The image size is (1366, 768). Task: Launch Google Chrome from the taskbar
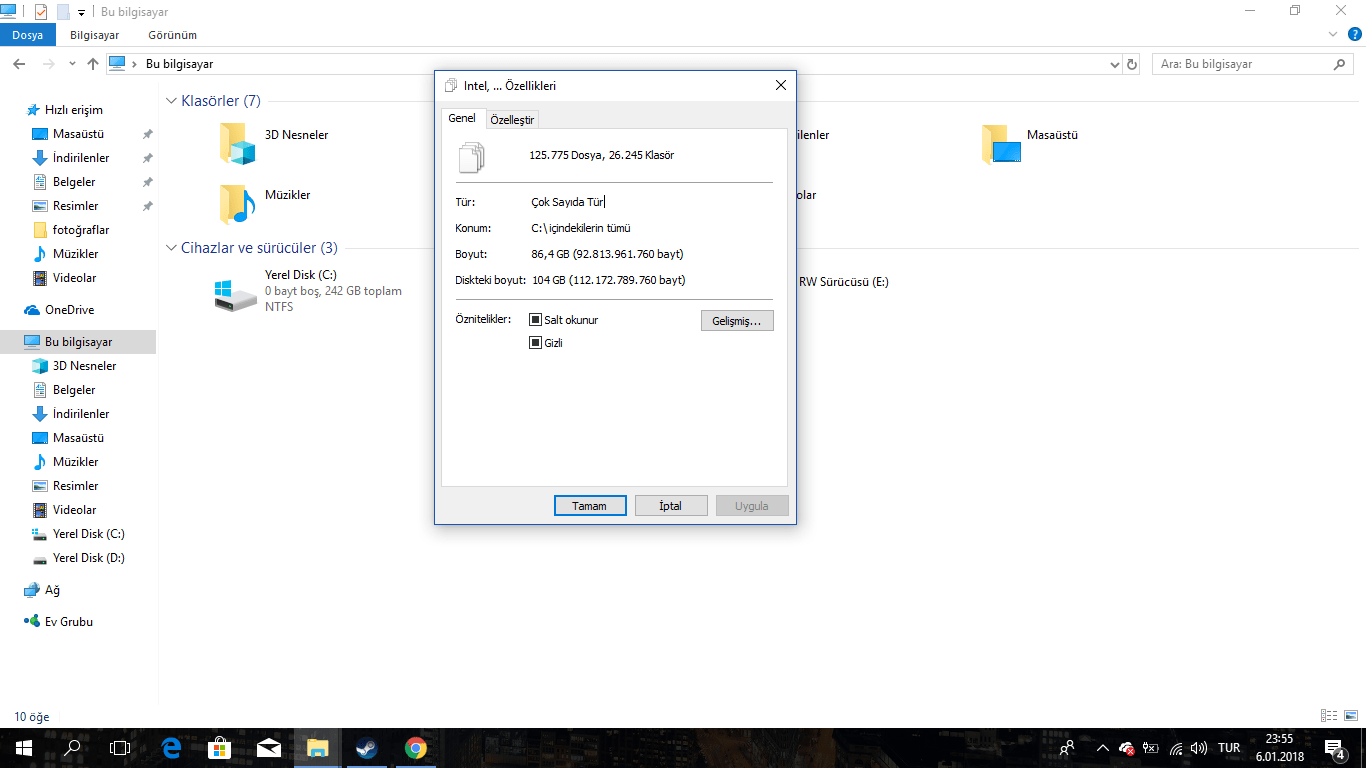coord(416,748)
